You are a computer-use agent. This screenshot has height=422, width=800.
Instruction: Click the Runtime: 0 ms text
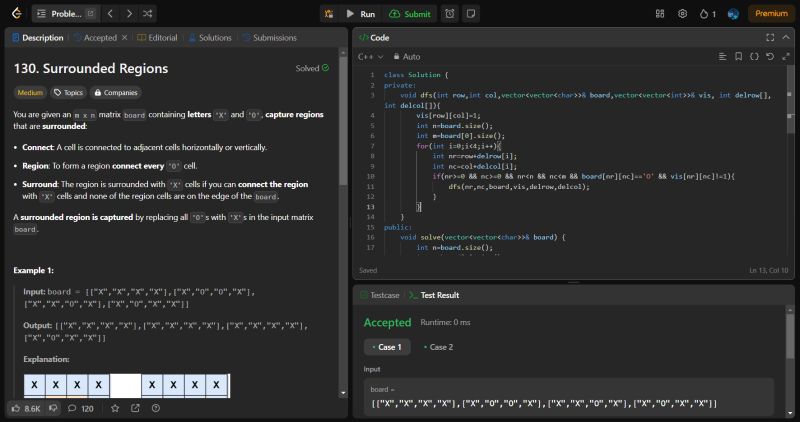point(445,322)
